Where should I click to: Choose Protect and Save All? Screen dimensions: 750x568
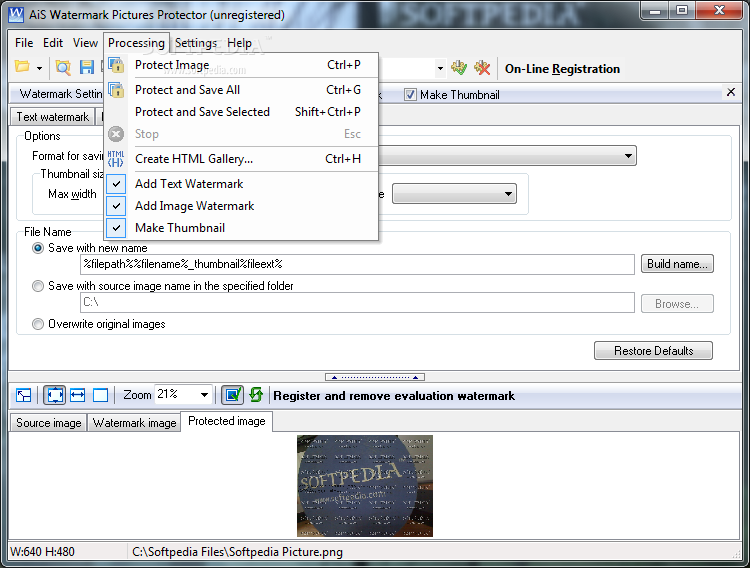pos(241,90)
